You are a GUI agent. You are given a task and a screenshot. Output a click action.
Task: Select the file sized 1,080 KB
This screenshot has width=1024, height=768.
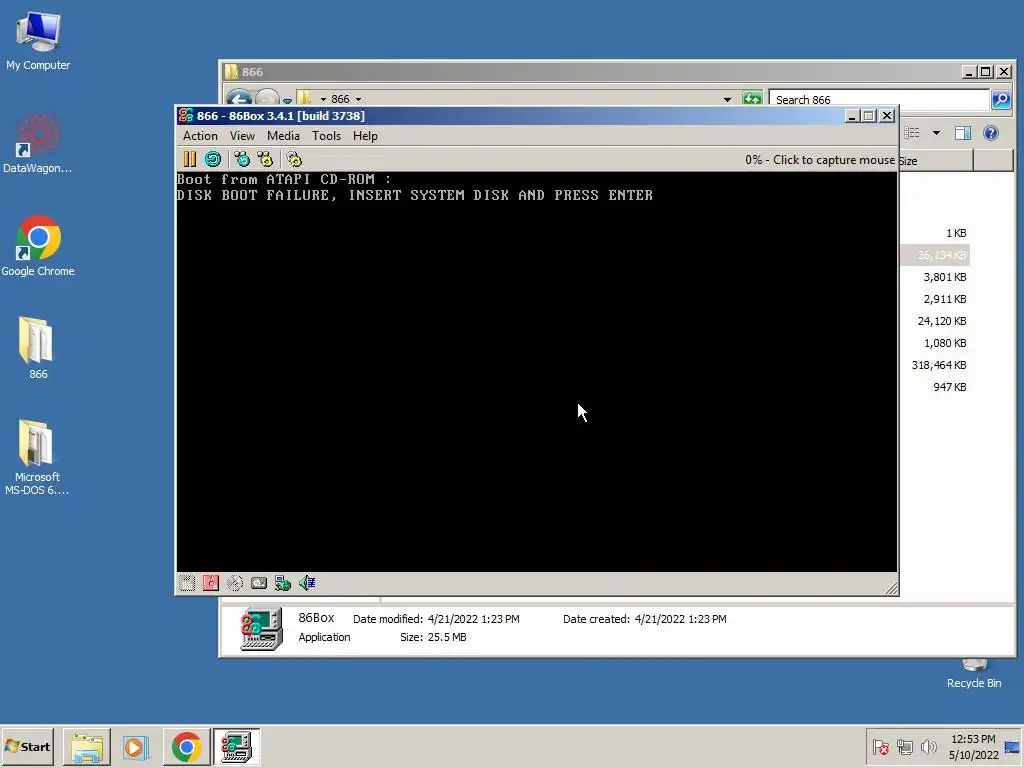[944, 343]
